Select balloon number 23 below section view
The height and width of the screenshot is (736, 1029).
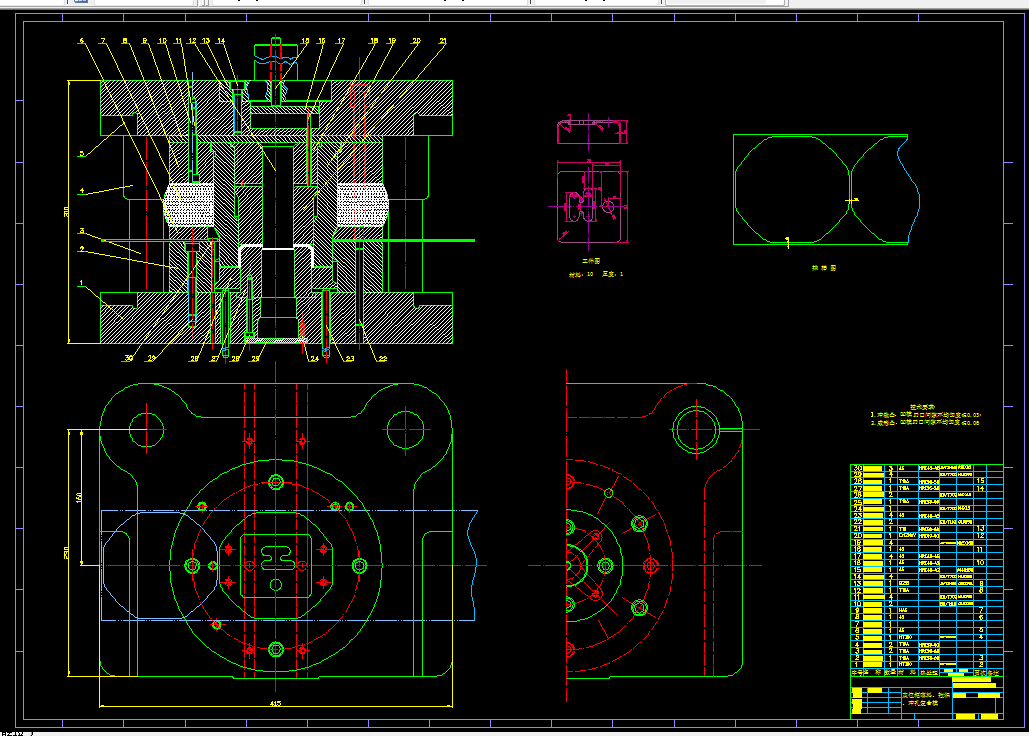point(350,359)
